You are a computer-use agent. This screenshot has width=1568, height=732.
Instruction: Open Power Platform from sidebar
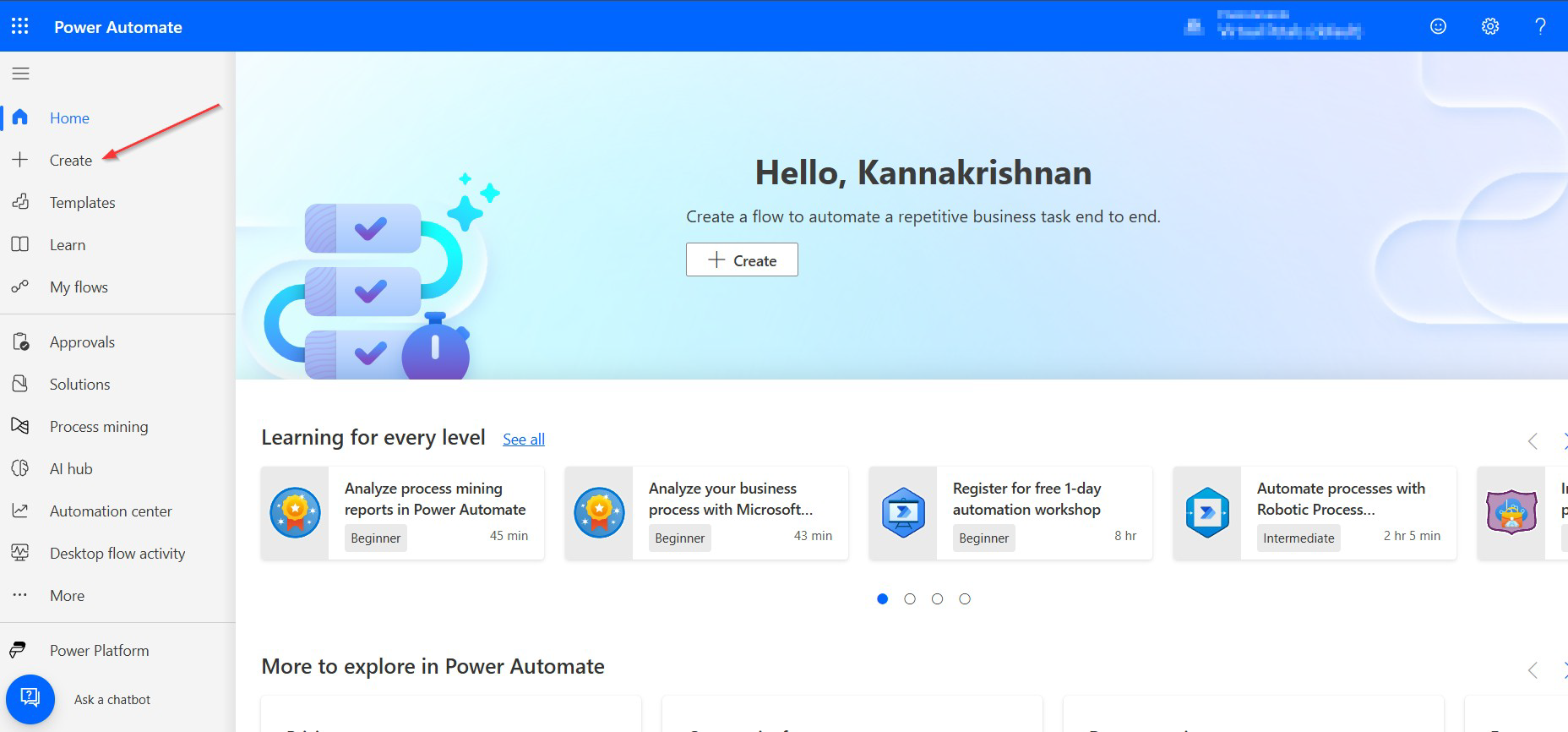coord(99,650)
